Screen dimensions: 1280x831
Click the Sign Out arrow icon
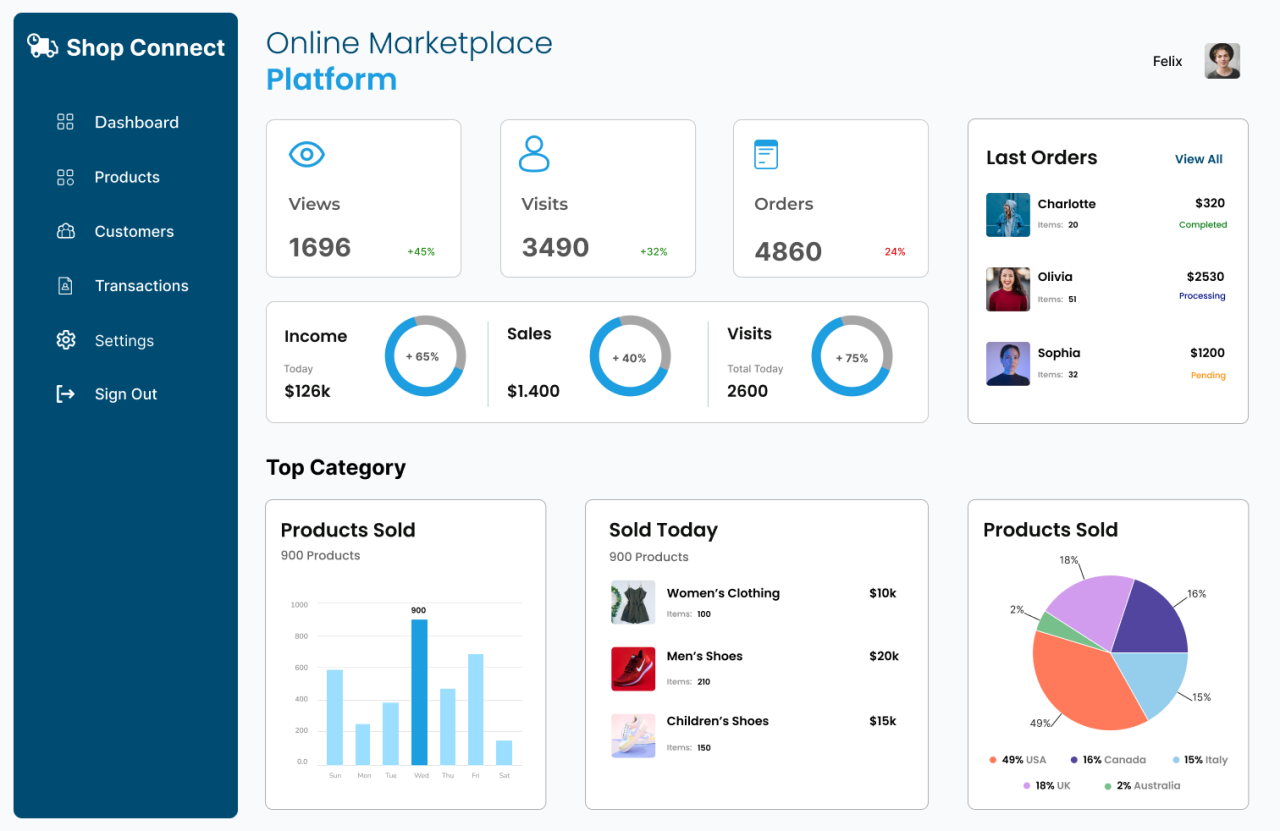coord(65,394)
